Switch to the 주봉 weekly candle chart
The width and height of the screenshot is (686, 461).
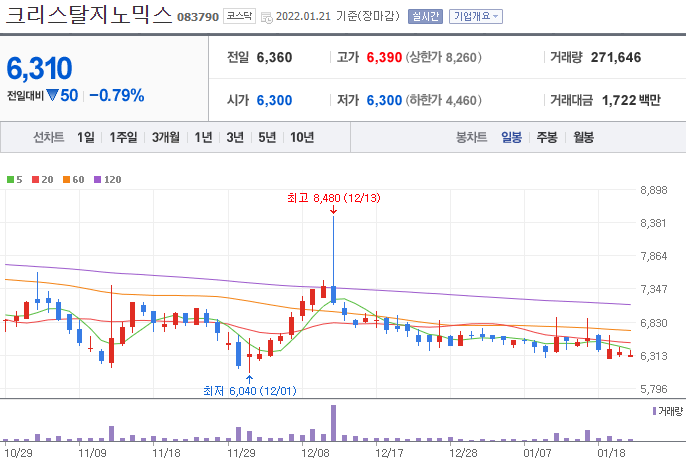(x=547, y=137)
